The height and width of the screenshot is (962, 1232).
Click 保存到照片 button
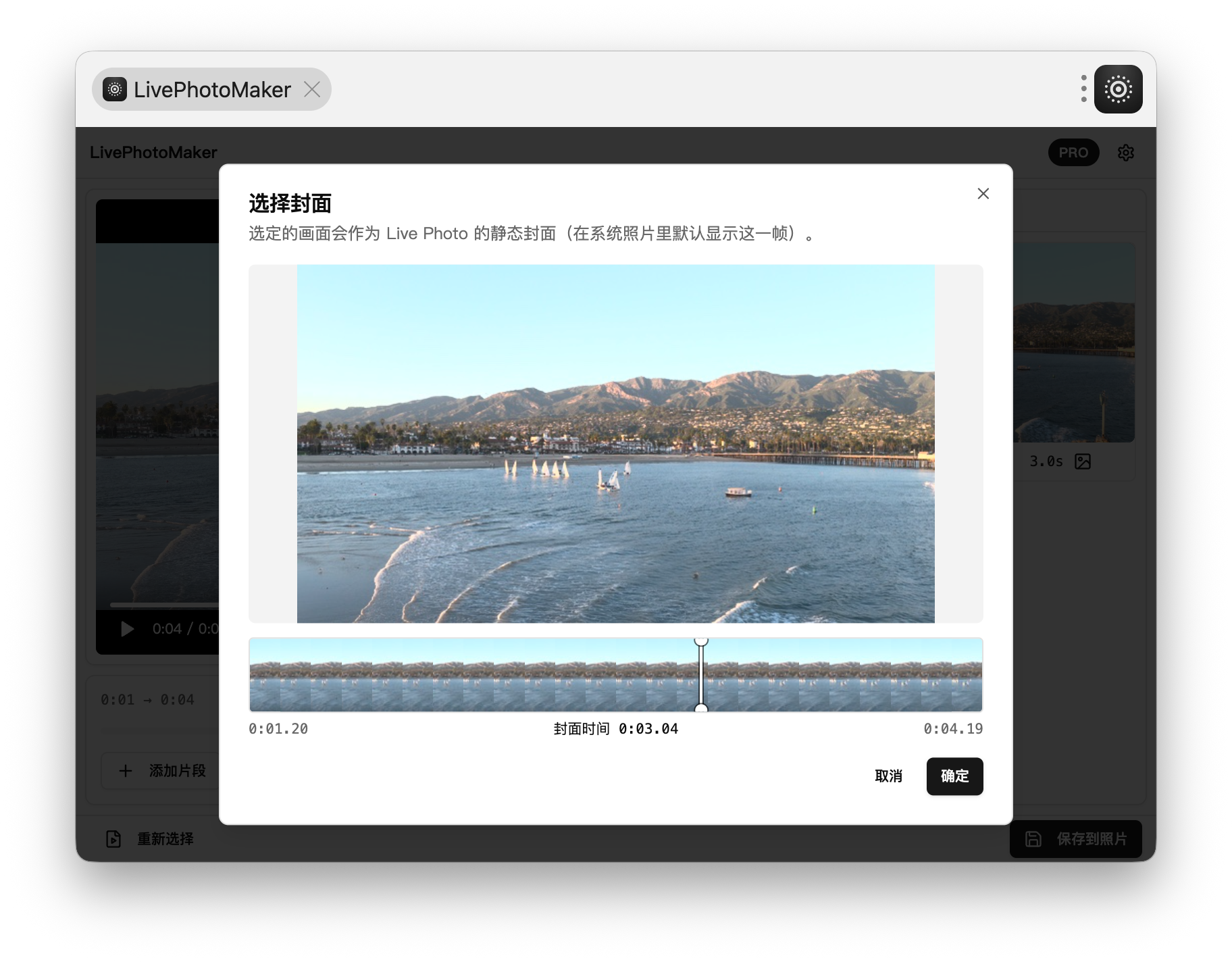click(x=1076, y=839)
